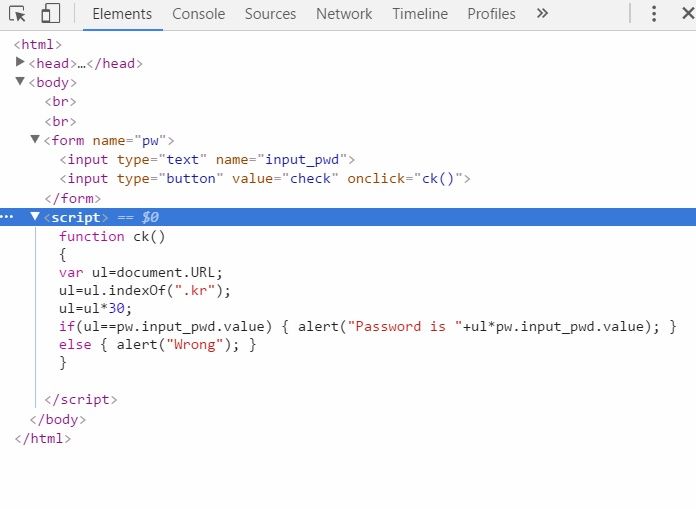The width and height of the screenshot is (696, 509).
Task: Collapse the form name="pw" node
Action: (x=35, y=139)
